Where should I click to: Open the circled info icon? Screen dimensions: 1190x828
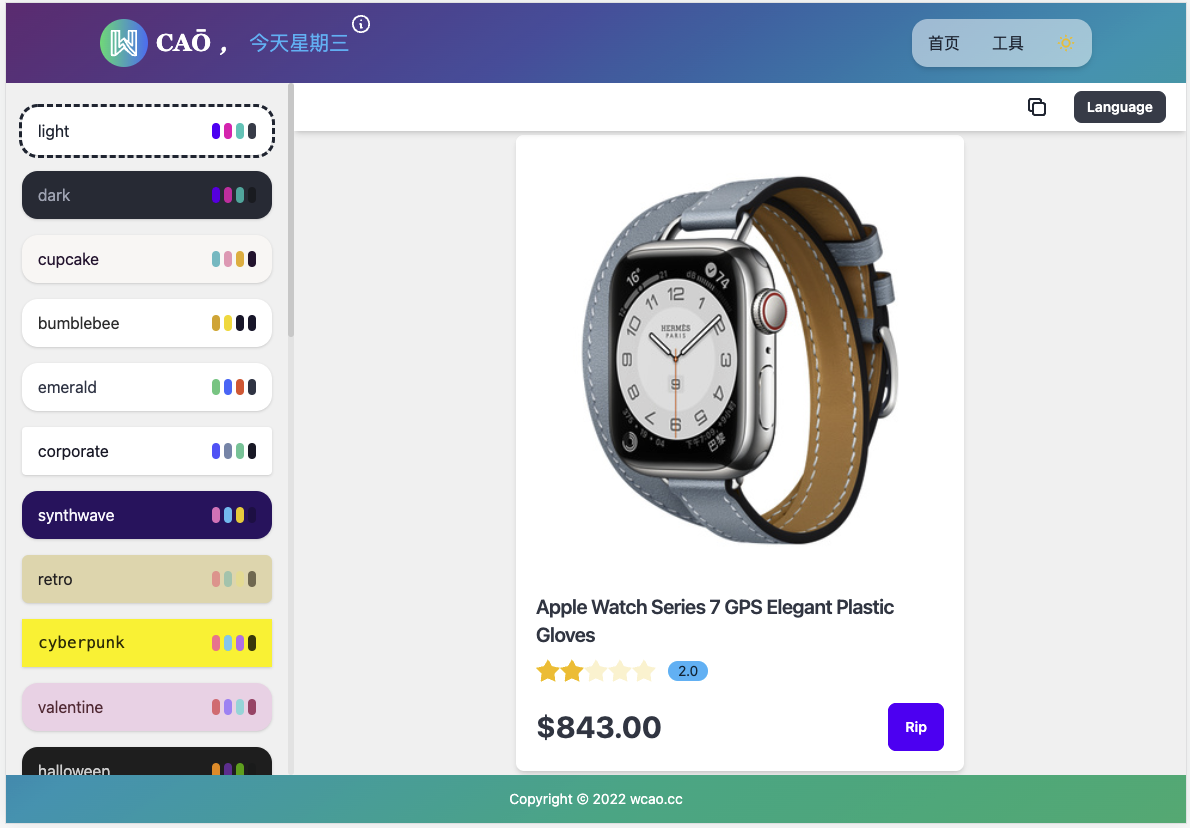[361, 24]
